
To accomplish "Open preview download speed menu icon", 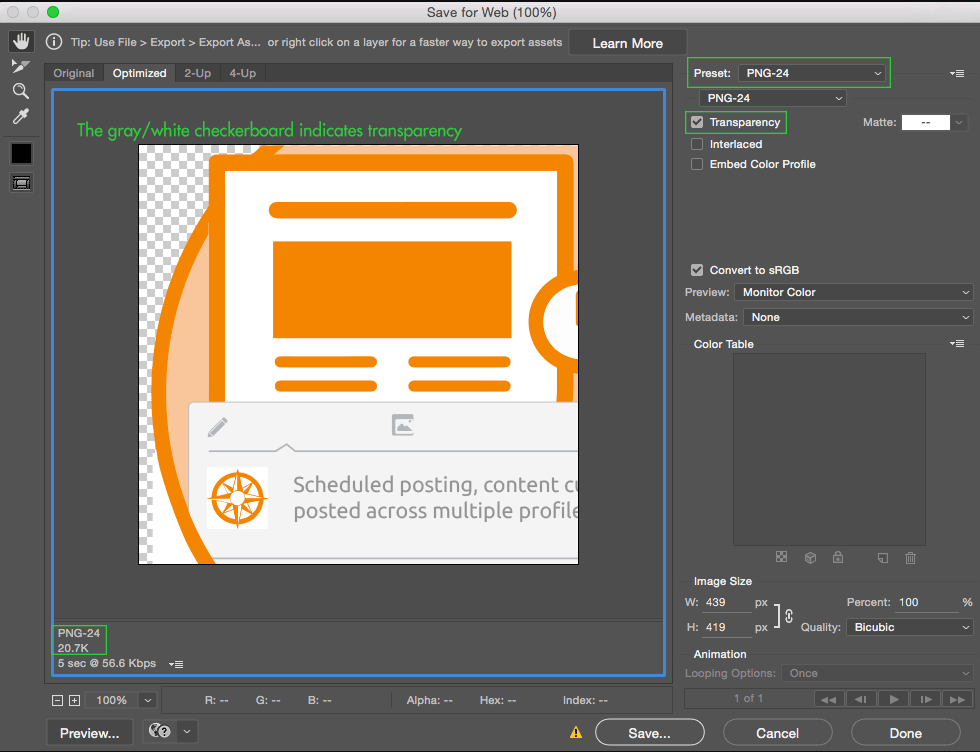I will pos(176,664).
